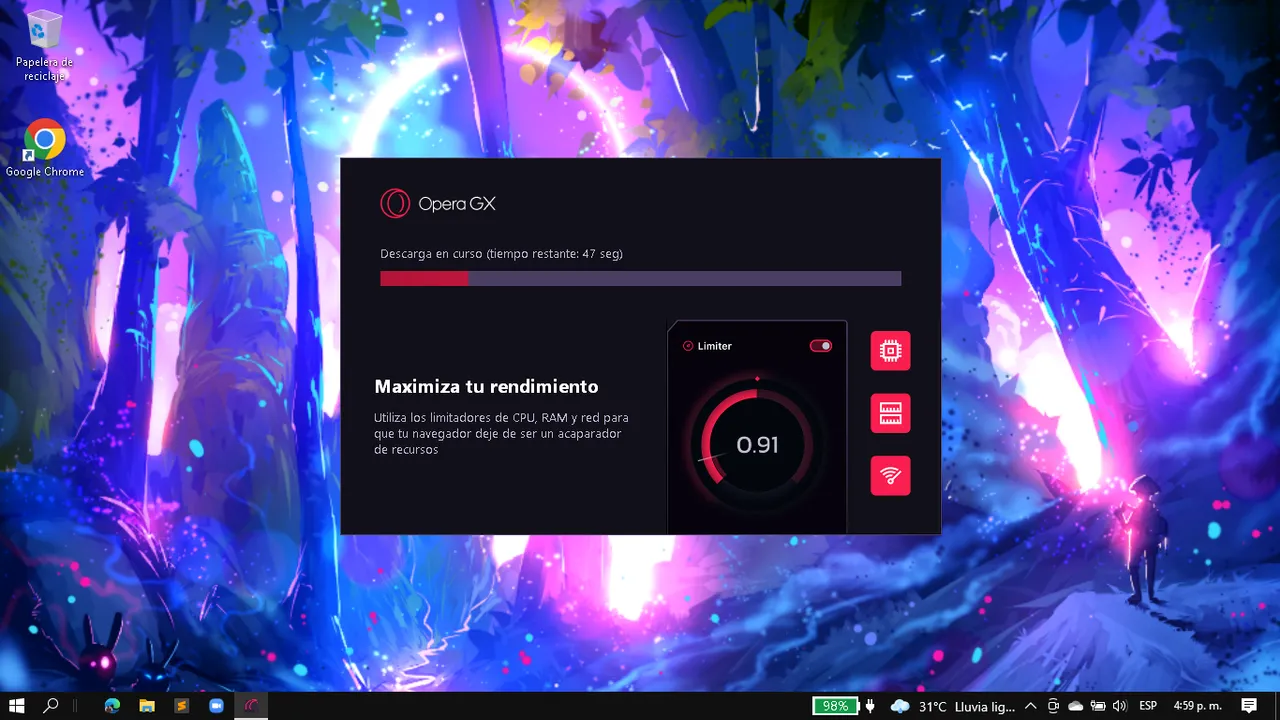Click the CPU limiter chip icon

click(x=890, y=351)
